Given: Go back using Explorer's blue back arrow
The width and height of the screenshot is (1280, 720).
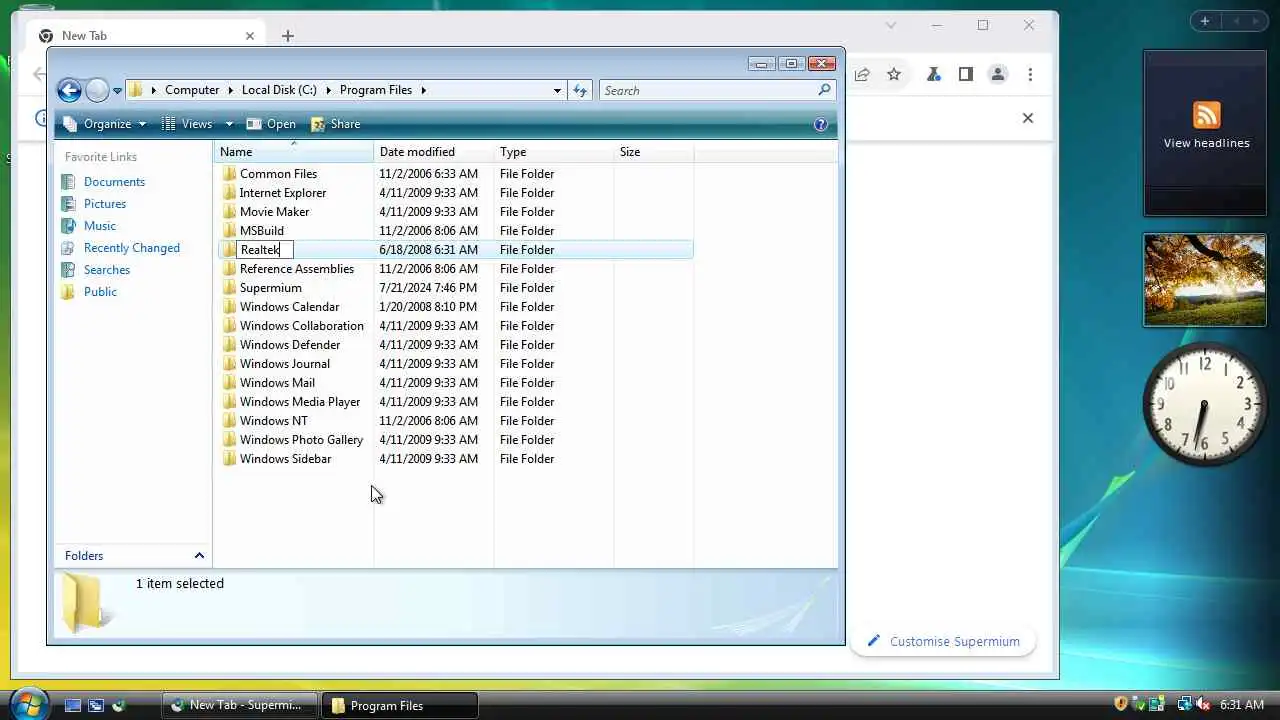Looking at the screenshot, I should coord(69,91).
